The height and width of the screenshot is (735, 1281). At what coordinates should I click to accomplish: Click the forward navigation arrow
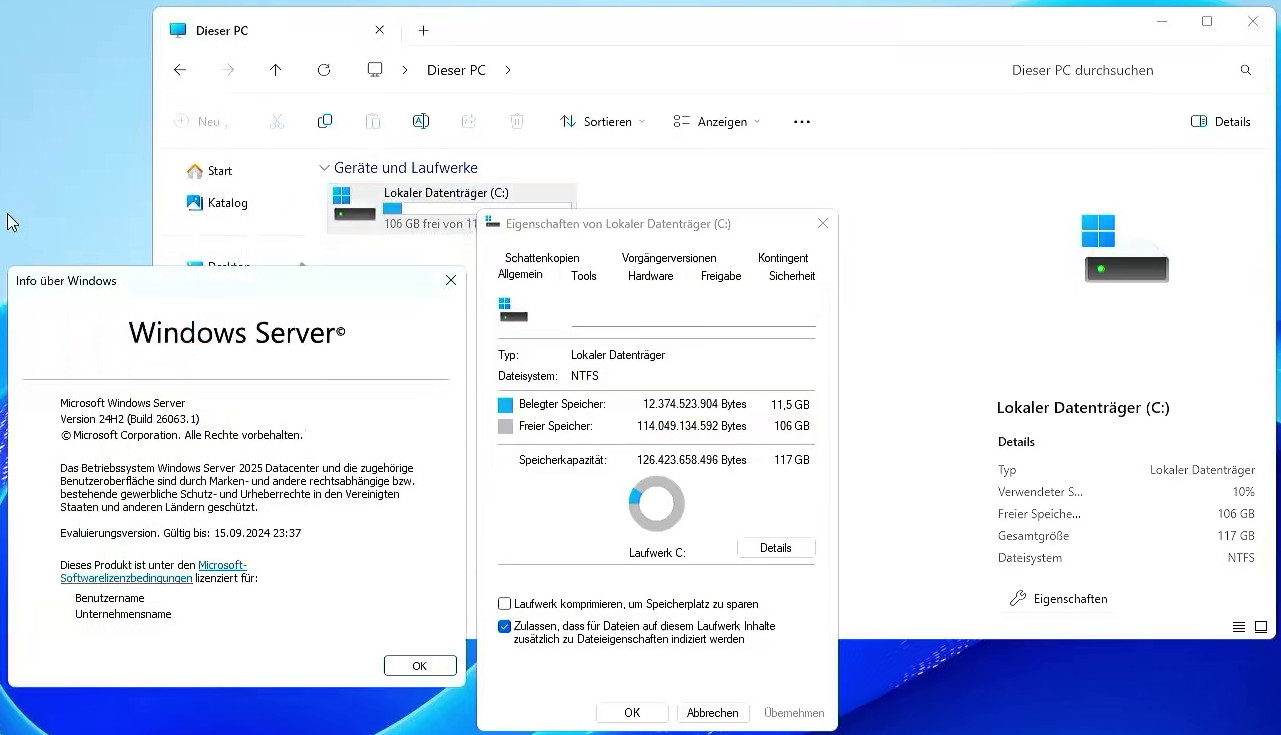pyautogui.click(x=228, y=70)
